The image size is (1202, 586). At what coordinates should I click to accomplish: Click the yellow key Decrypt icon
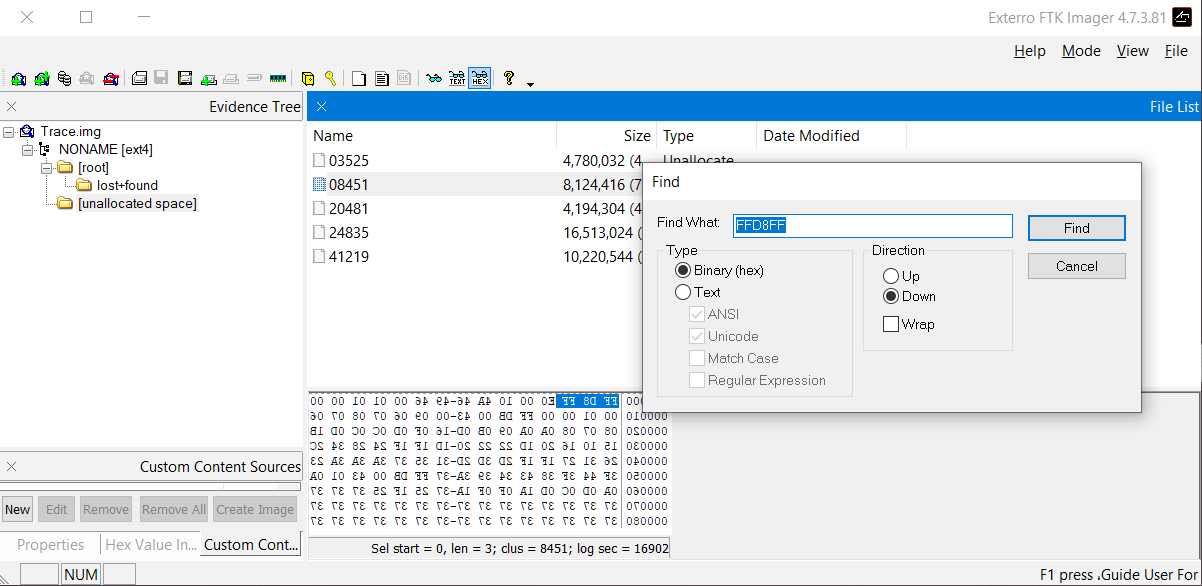tap(330, 78)
